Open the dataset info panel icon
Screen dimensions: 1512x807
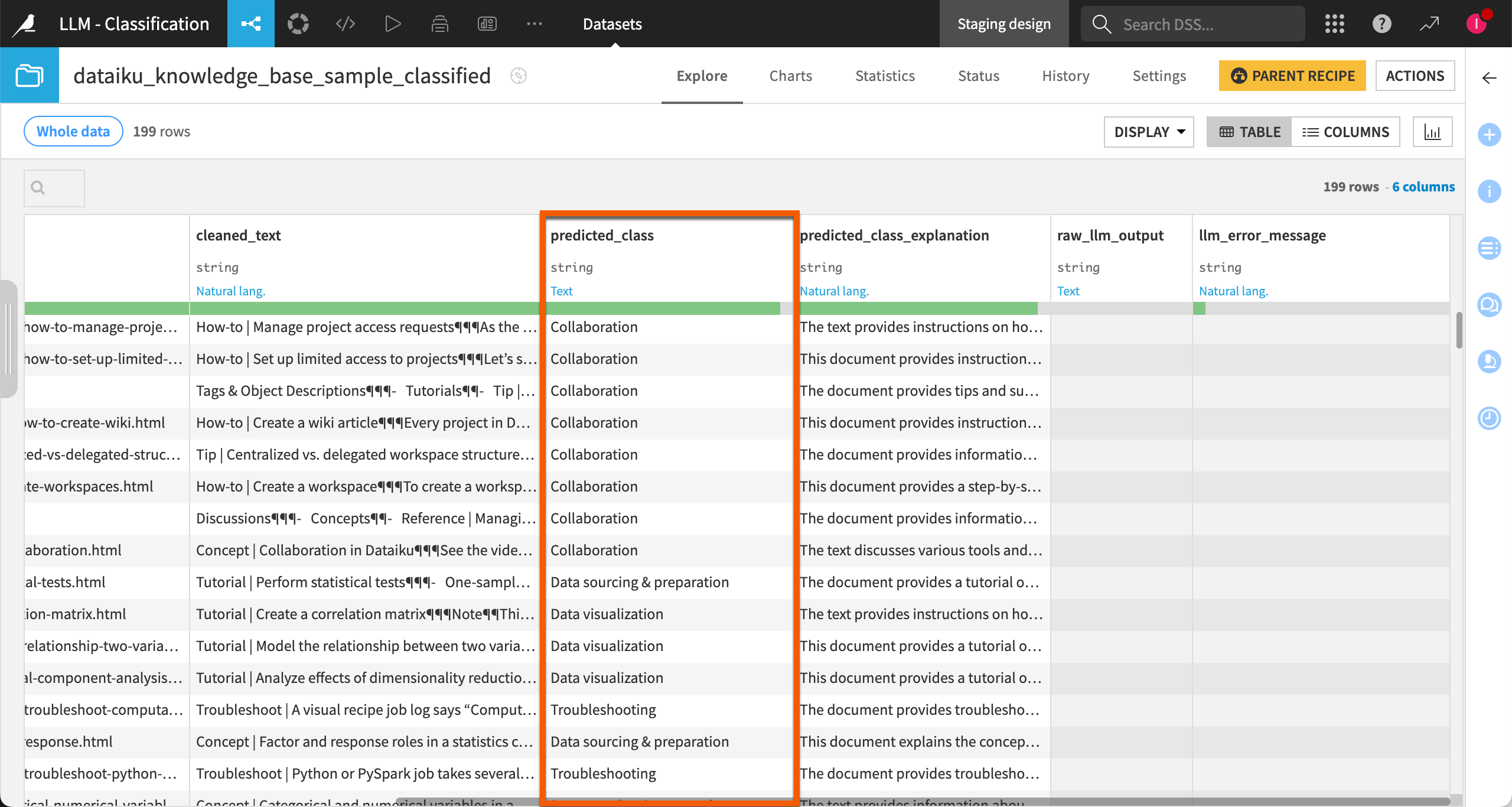pyautogui.click(x=1490, y=191)
